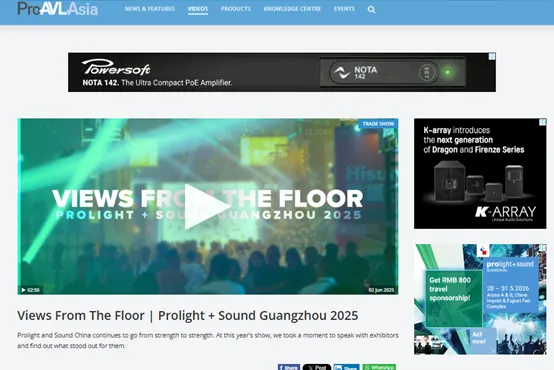The width and height of the screenshot is (554, 370).
Task: Share the article on Facebook
Action: [x=289, y=367]
